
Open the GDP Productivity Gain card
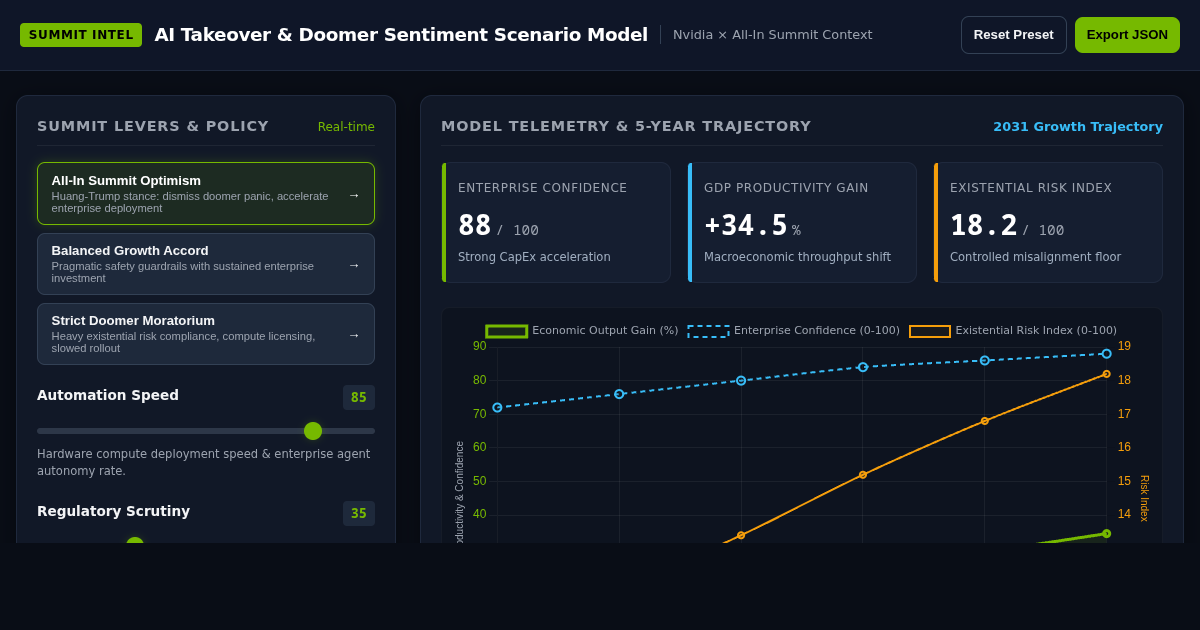pos(802,223)
